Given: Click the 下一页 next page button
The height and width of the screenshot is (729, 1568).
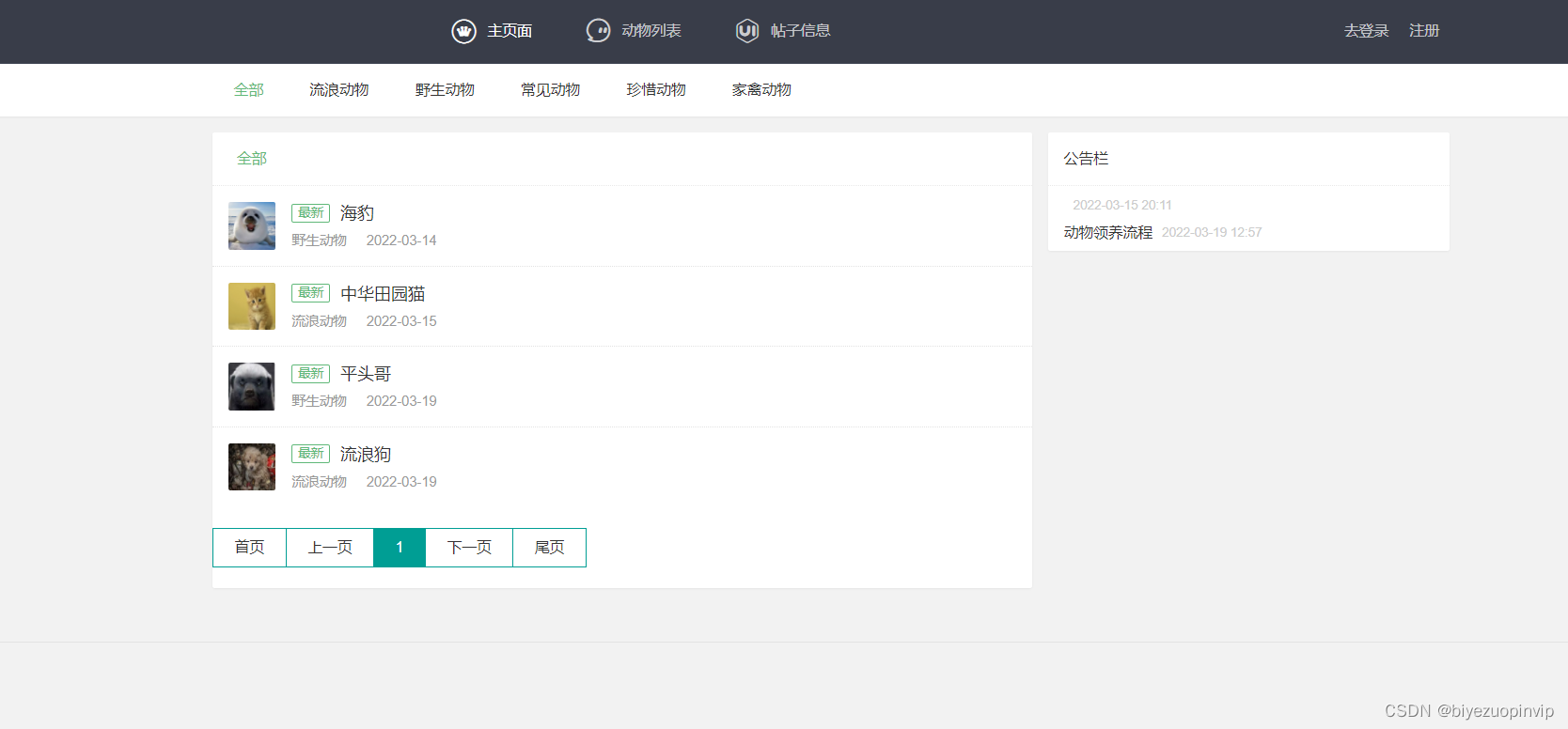Looking at the screenshot, I should pyautogui.click(x=469, y=548).
